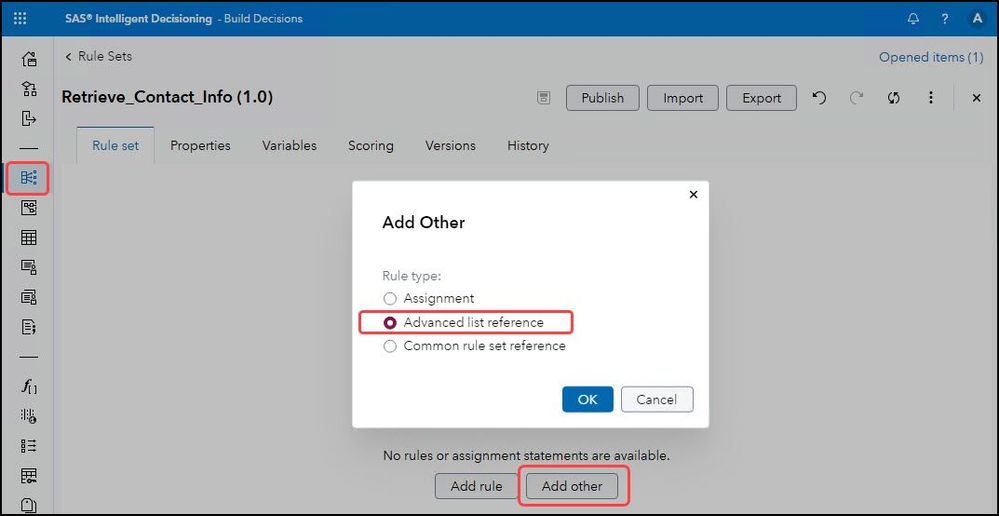The height and width of the screenshot is (516, 999).
Task: Select Advanced list reference option
Action: (x=391, y=322)
